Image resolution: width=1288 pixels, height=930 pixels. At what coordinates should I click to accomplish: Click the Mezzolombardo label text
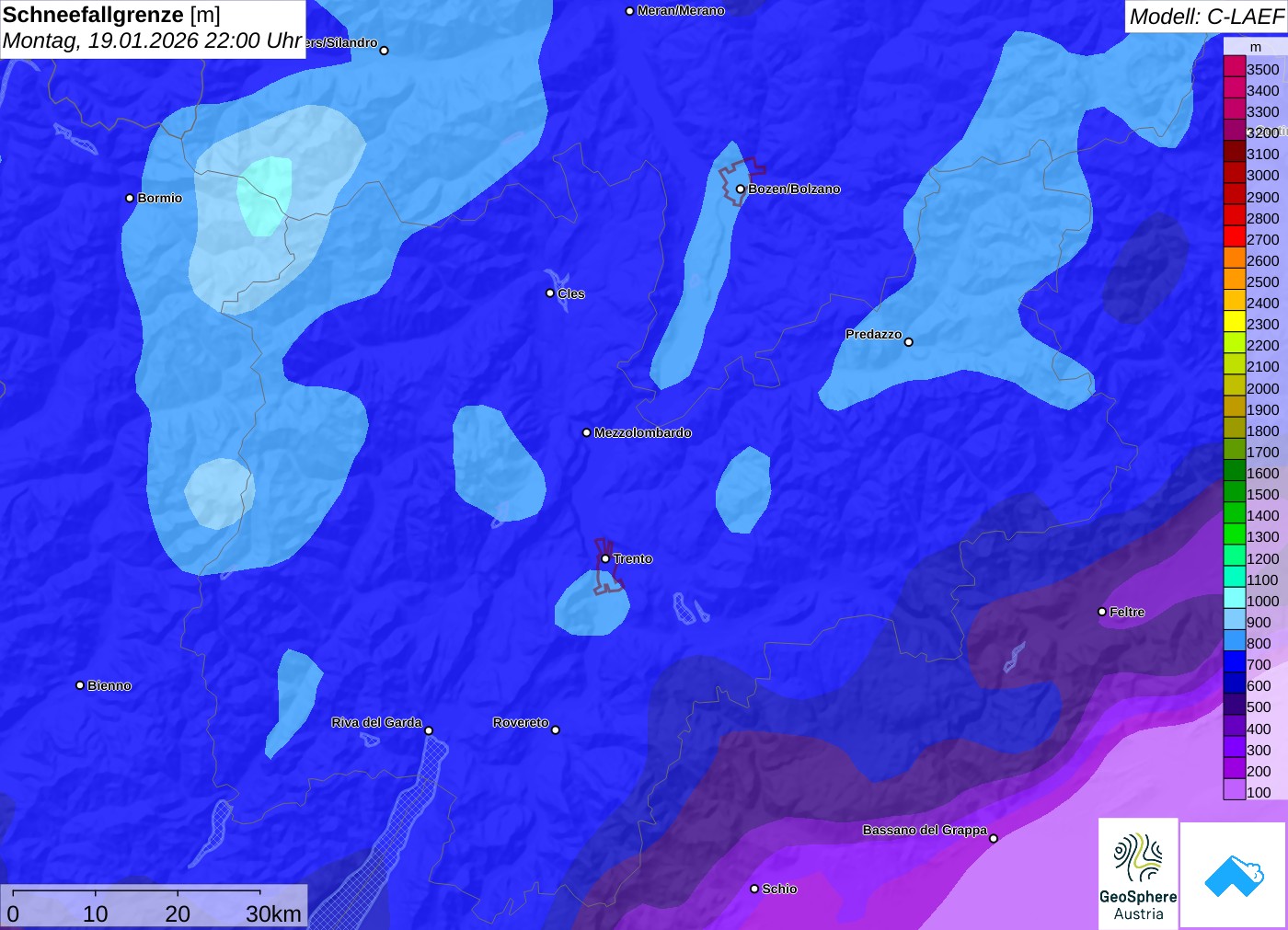tap(642, 432)
